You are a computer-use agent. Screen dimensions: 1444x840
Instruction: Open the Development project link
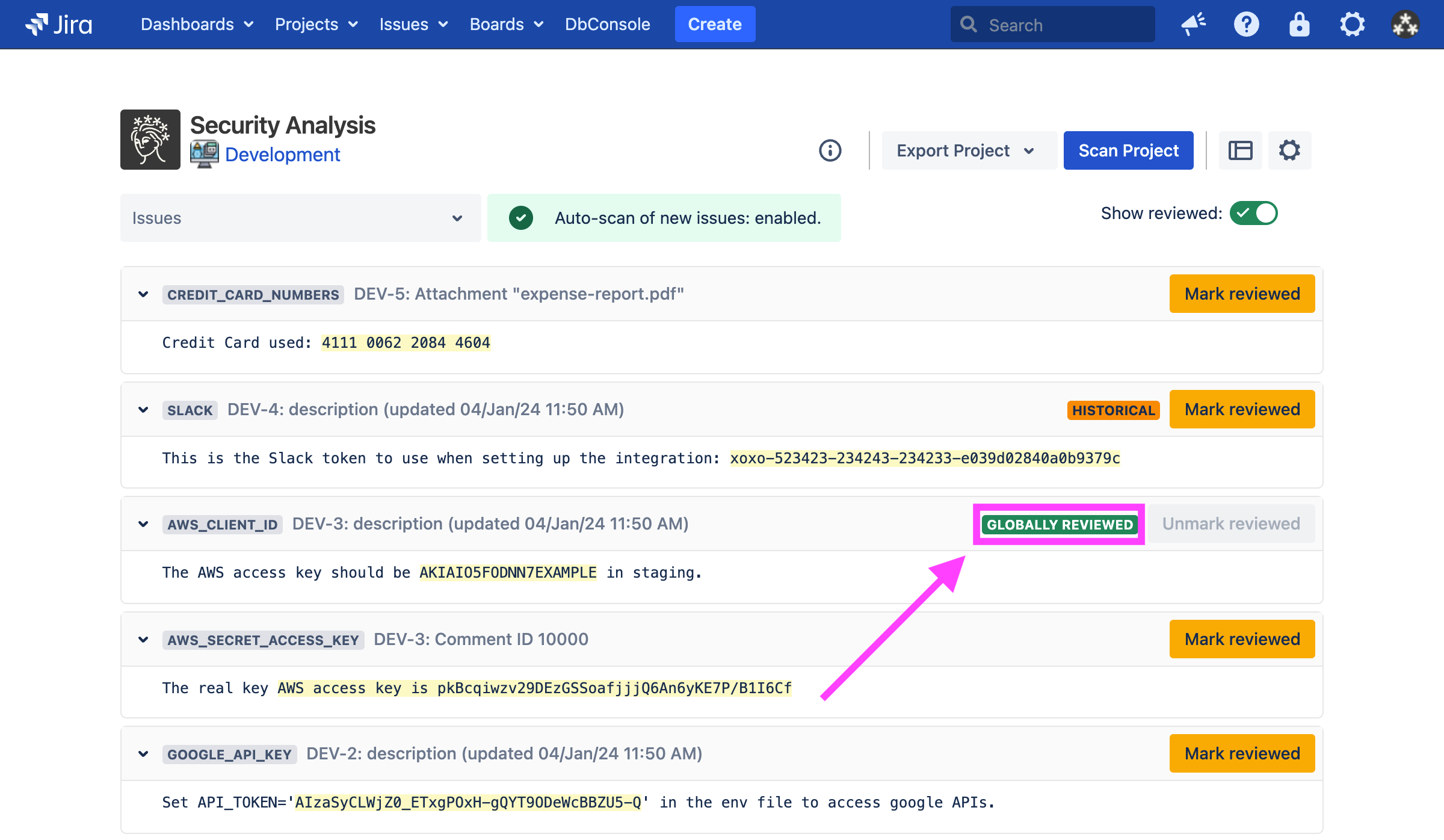[x=282, y=155]
